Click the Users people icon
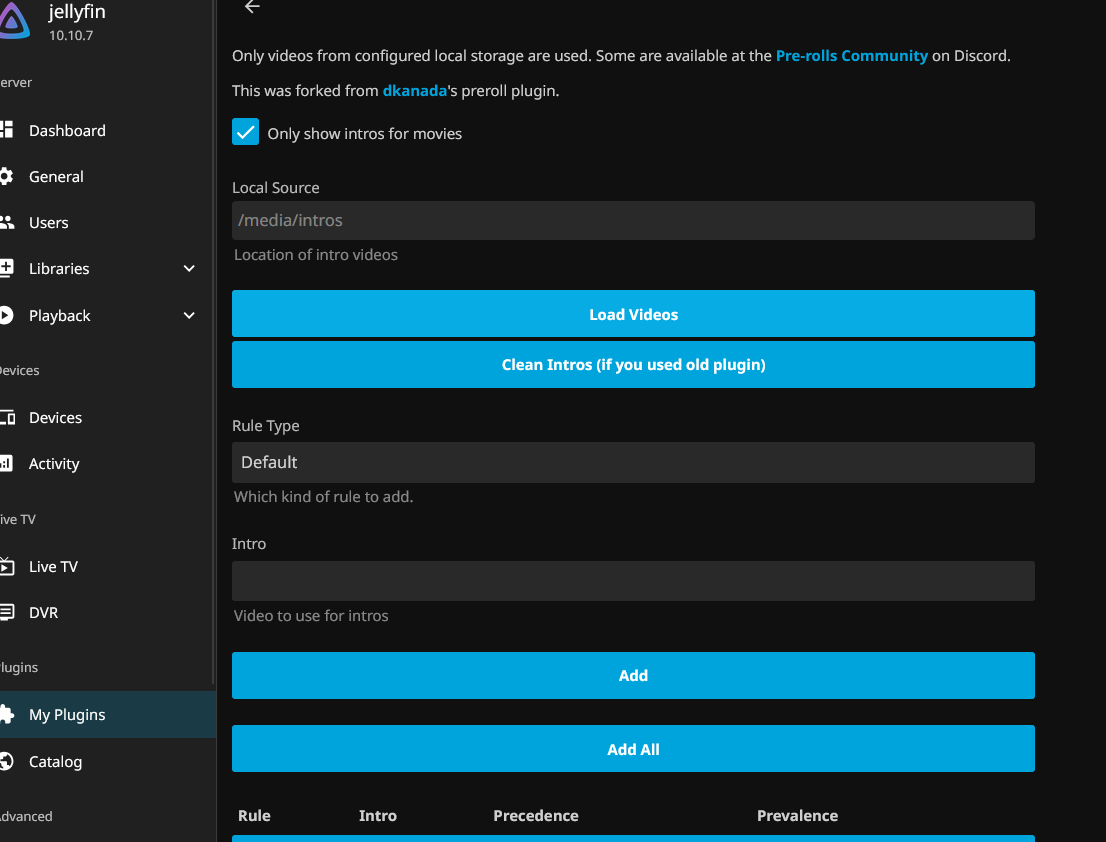1106x842 pixels. pyautogui.click(x=6, y=222)
